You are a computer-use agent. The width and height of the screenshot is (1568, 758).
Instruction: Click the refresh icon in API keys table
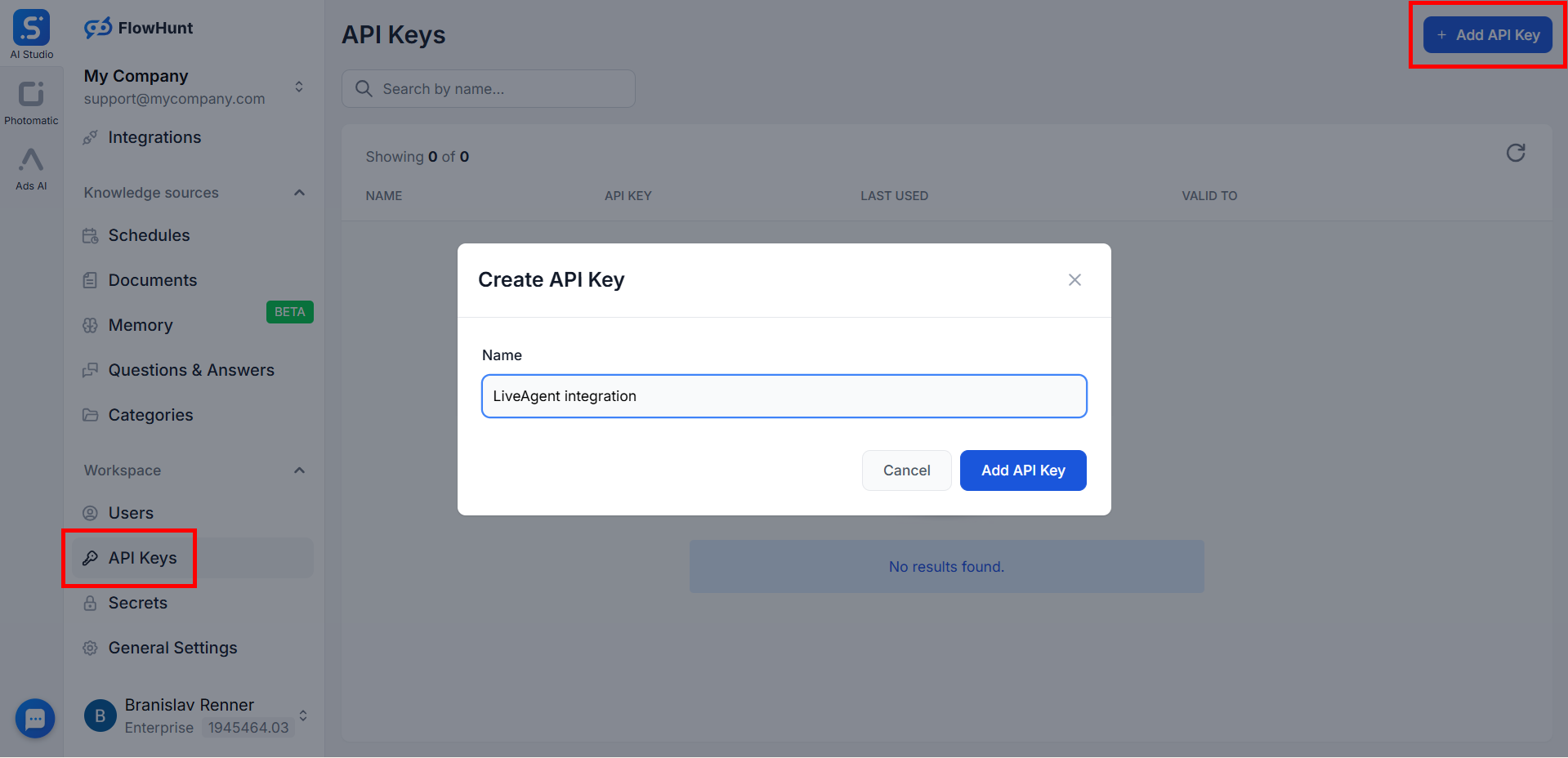[1515, 154]
